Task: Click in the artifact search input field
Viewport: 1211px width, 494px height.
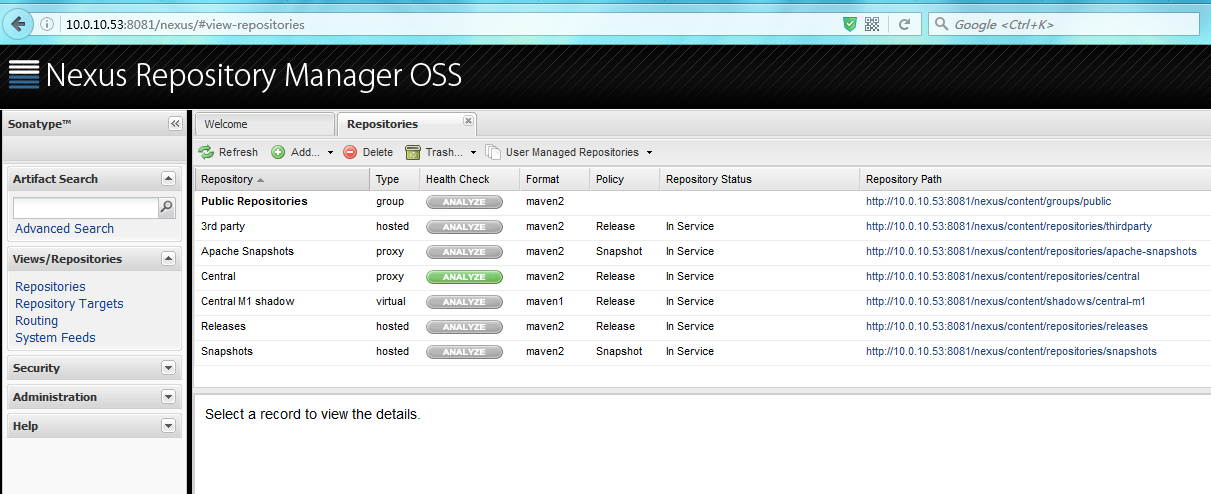Action: [86, 208]
